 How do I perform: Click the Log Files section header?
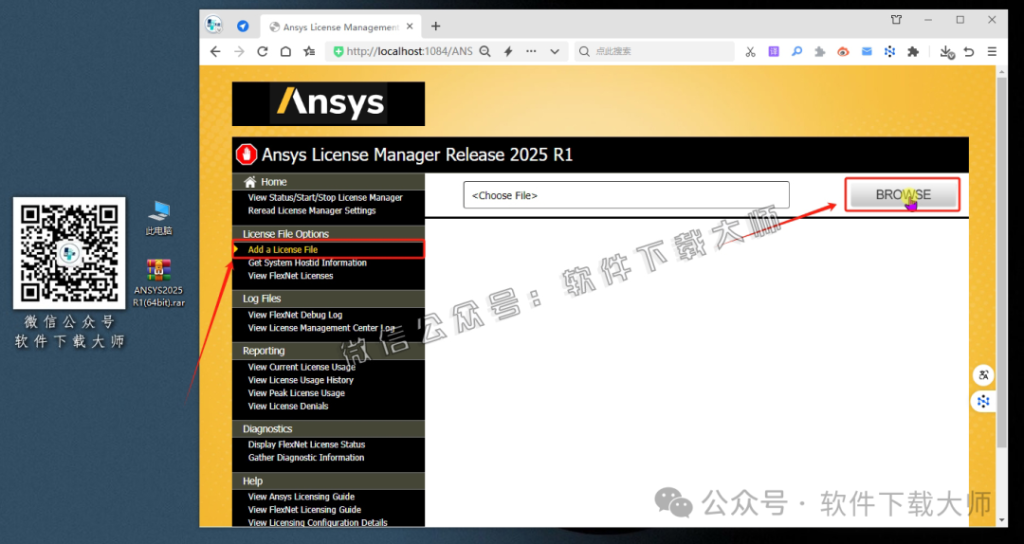tap(328, 298)
